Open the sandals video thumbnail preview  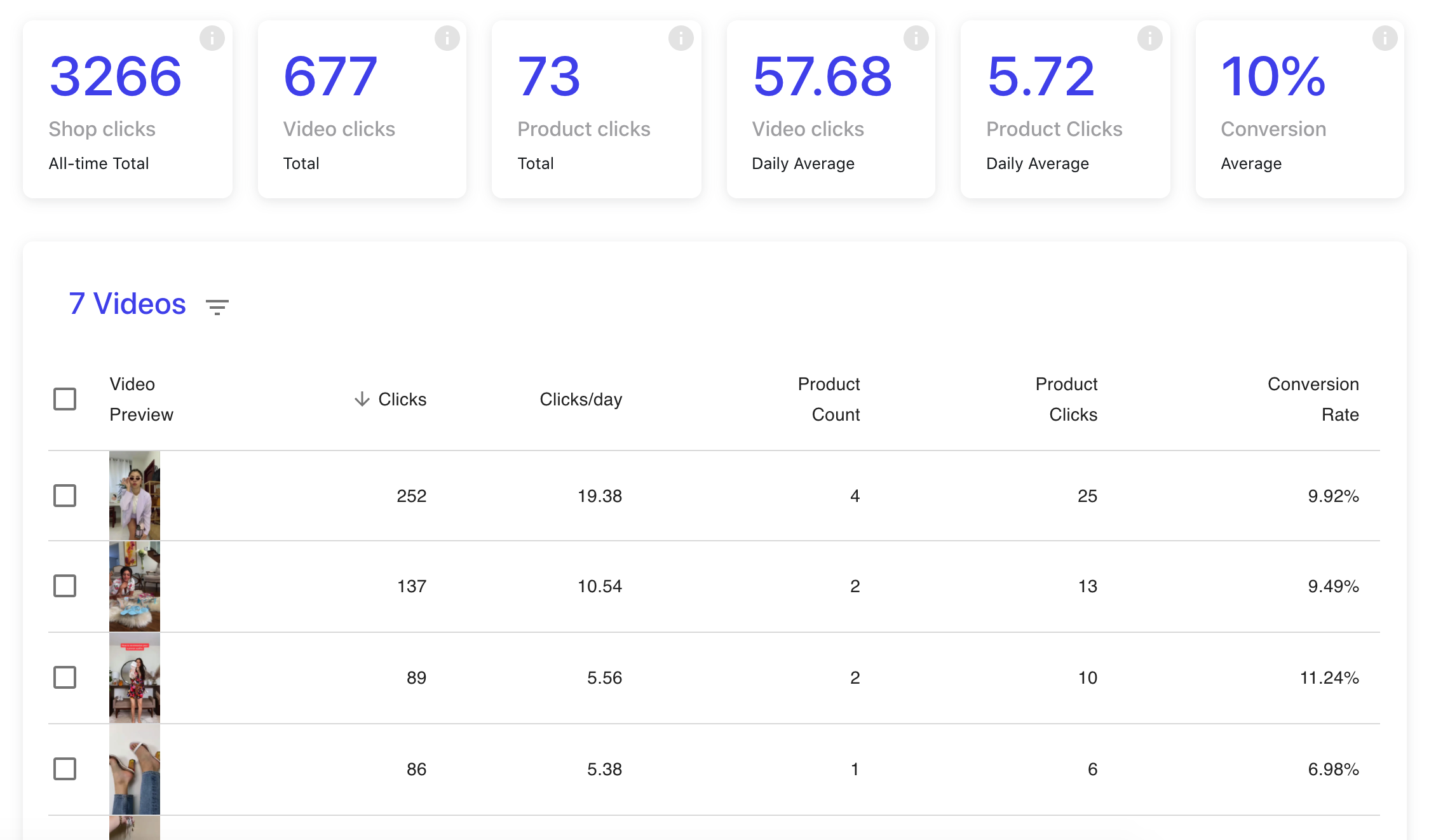[x=134, y=769]
